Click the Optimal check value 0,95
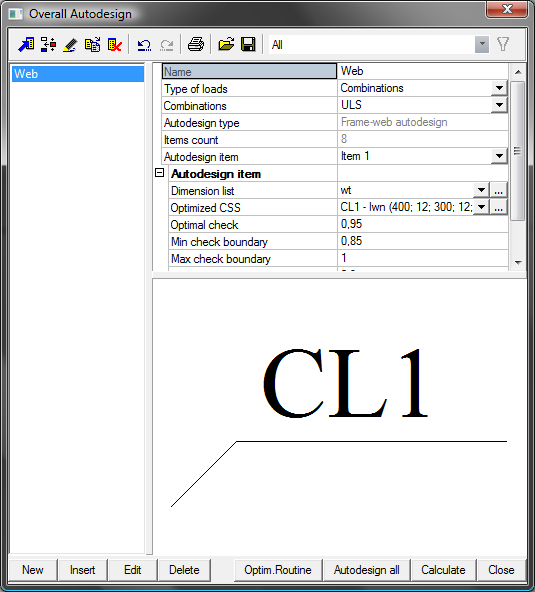This screenshot has width=535, height=592. (422, 224)
